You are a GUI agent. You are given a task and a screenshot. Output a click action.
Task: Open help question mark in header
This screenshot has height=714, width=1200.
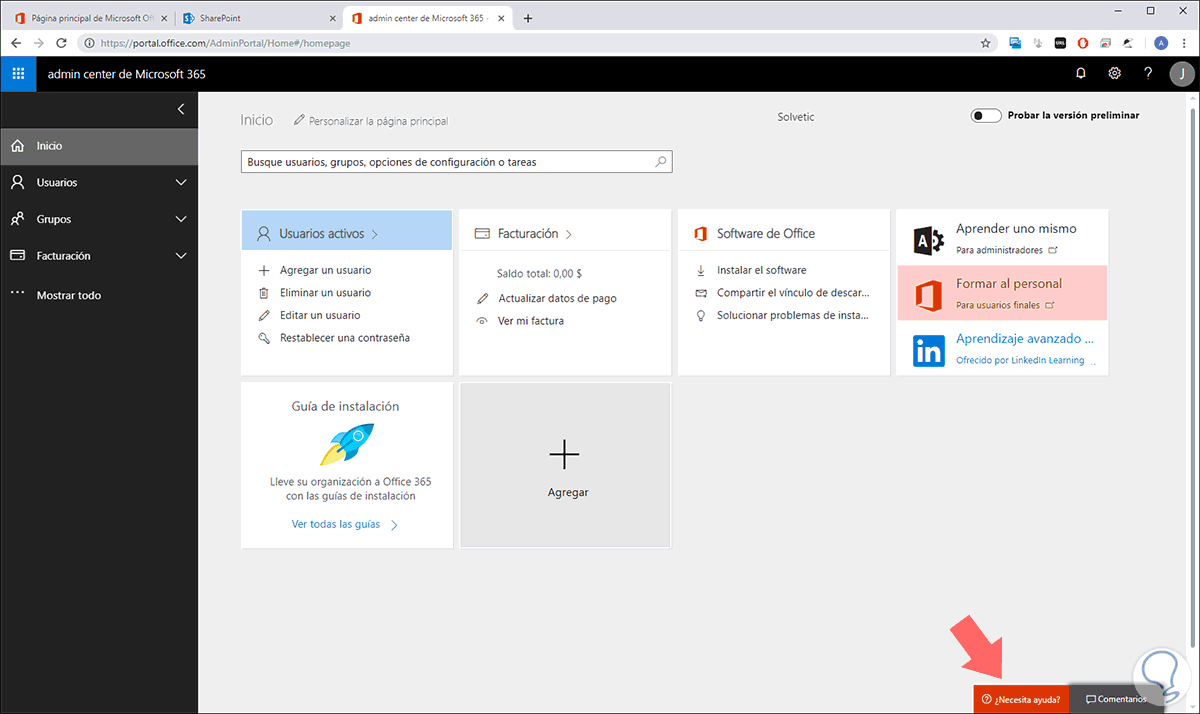(1148, 74)
